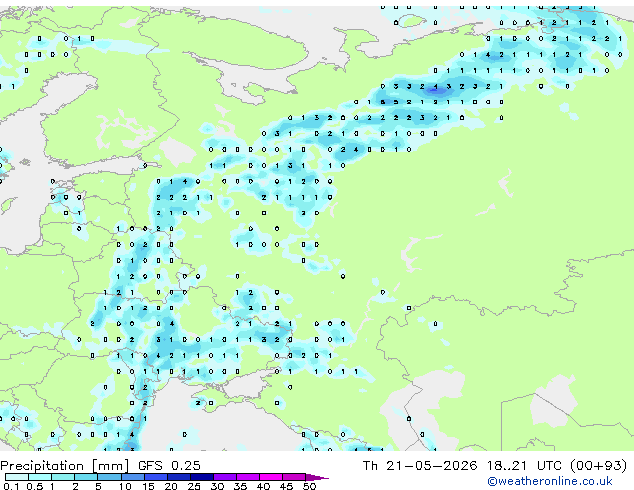Screen dimensions: 634x490
Task: Click the '[mm]' unit label
Action: pos(110,466)
